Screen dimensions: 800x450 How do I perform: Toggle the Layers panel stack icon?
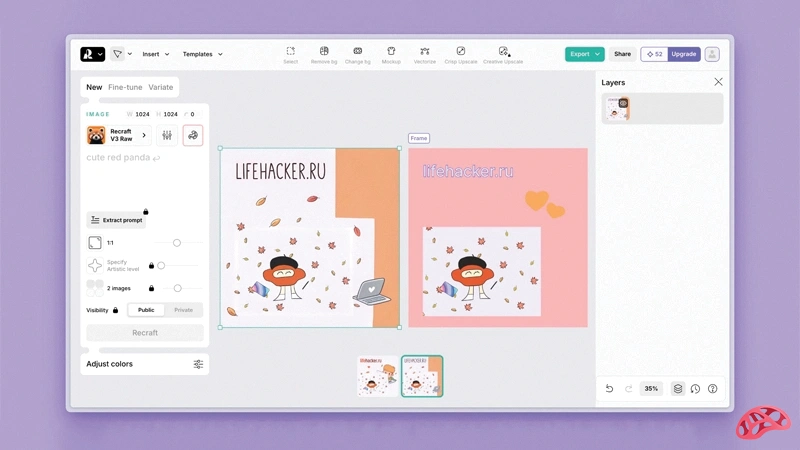(678, 389)
